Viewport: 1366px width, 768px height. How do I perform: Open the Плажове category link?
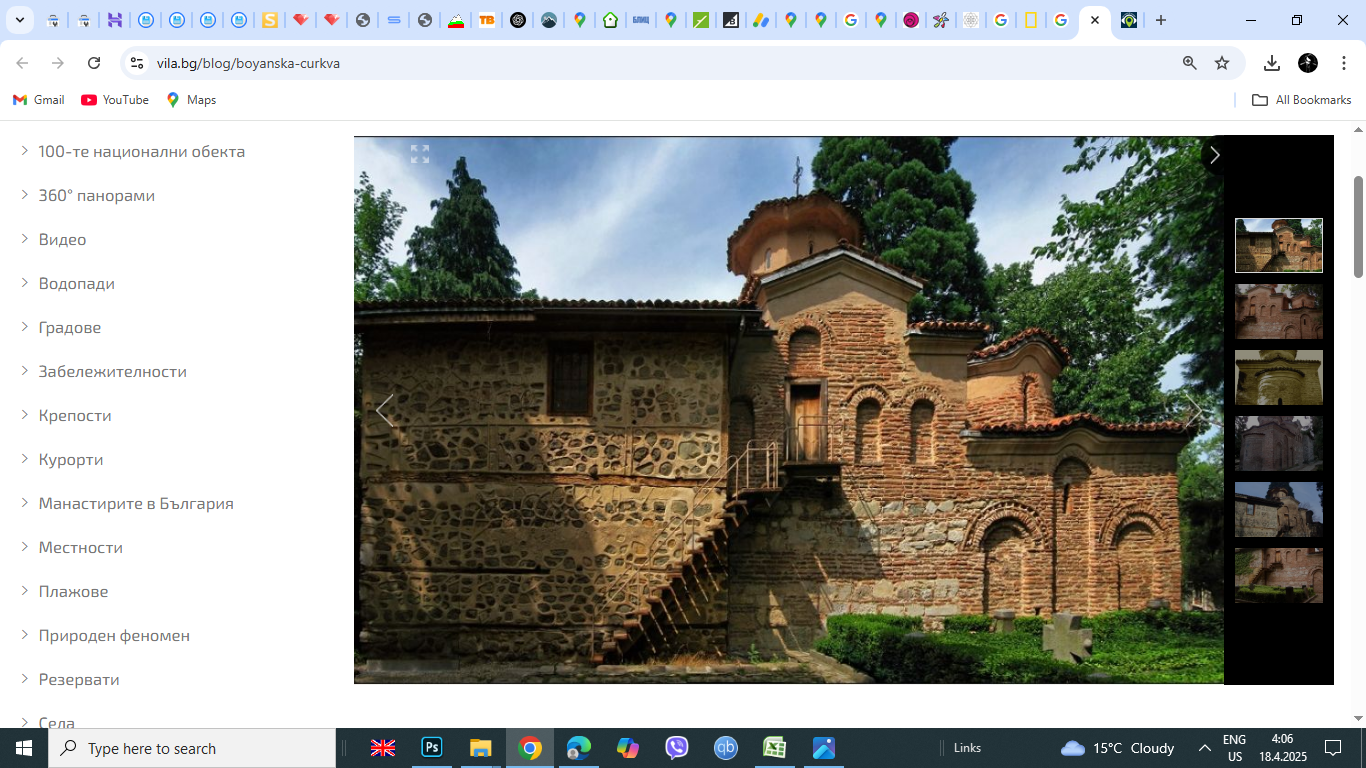coord(73,591)
